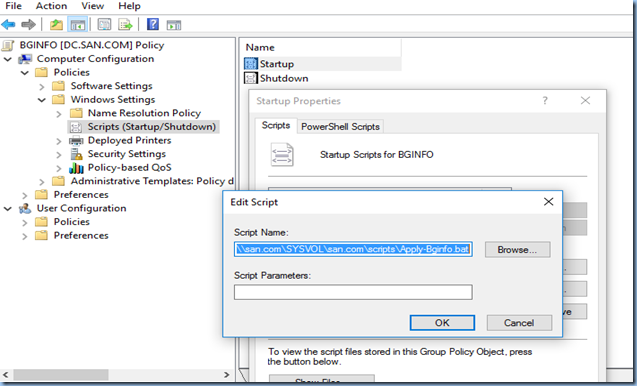This screenshot has height=386, width=637.
Task: Switch to the Scripts tab
Action: pyautogui.click(x=276, y=126)
